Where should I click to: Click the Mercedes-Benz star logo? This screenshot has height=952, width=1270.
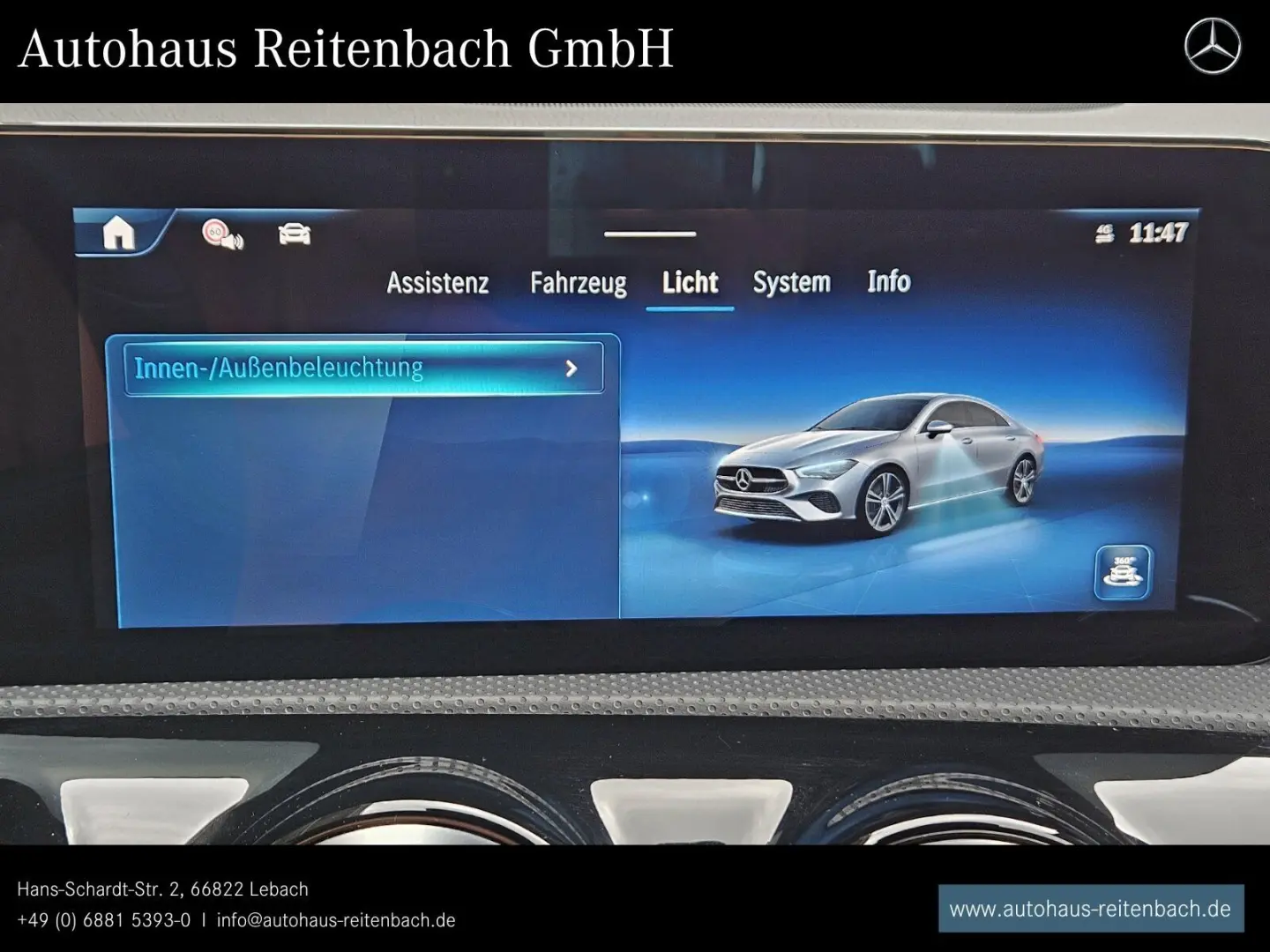pos(1212,47)
